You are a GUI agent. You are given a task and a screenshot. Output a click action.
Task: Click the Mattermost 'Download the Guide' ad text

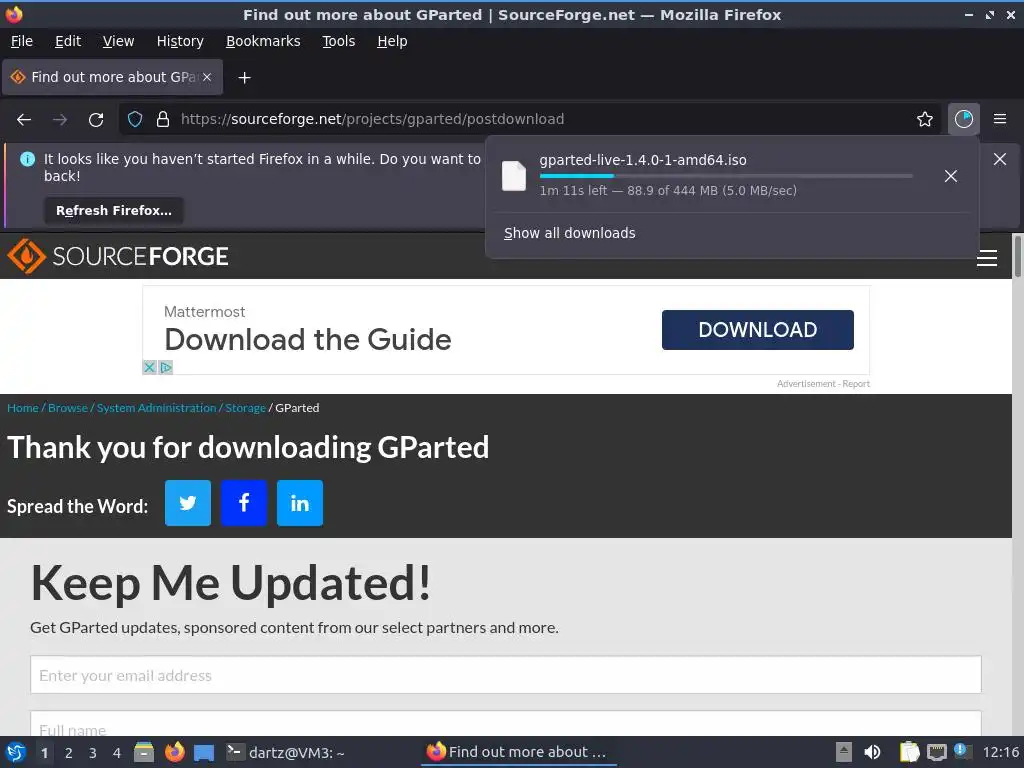(308, 340)
